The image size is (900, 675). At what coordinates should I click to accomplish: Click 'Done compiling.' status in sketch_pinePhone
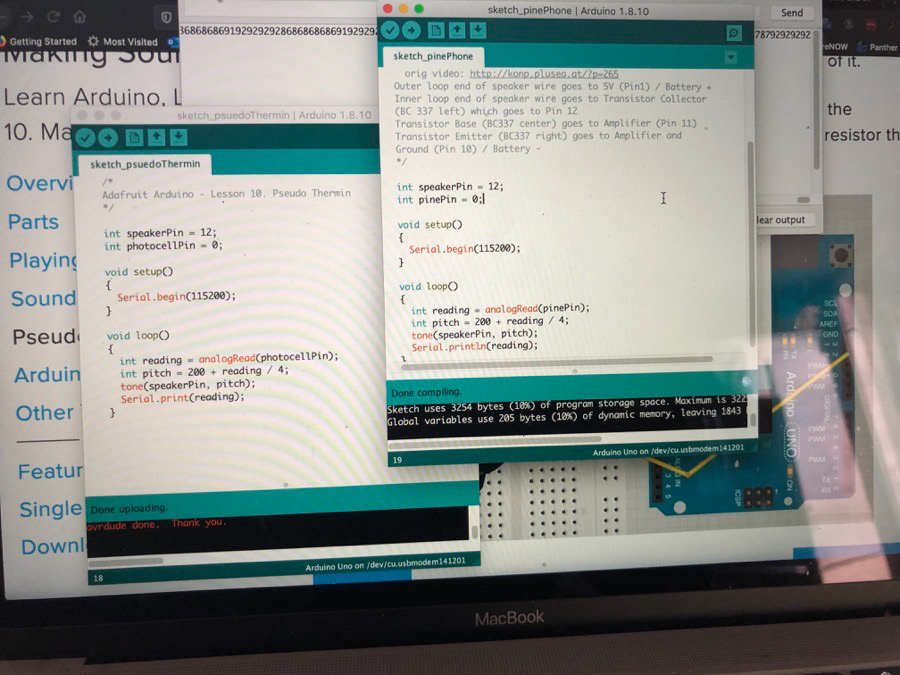pyautogui.click(x=426, y=393)
